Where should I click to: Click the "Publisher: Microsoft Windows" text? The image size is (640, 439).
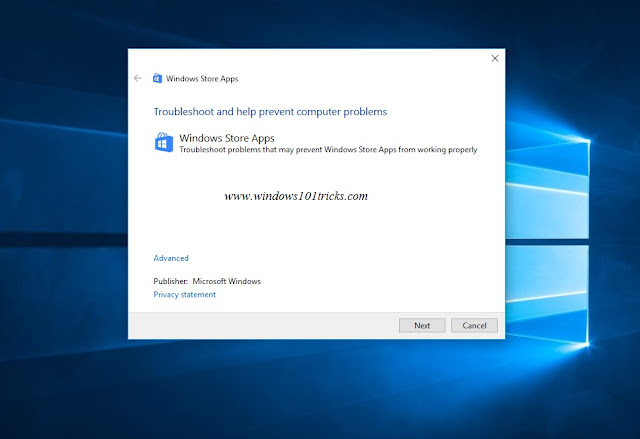click(x=207, y=281)
